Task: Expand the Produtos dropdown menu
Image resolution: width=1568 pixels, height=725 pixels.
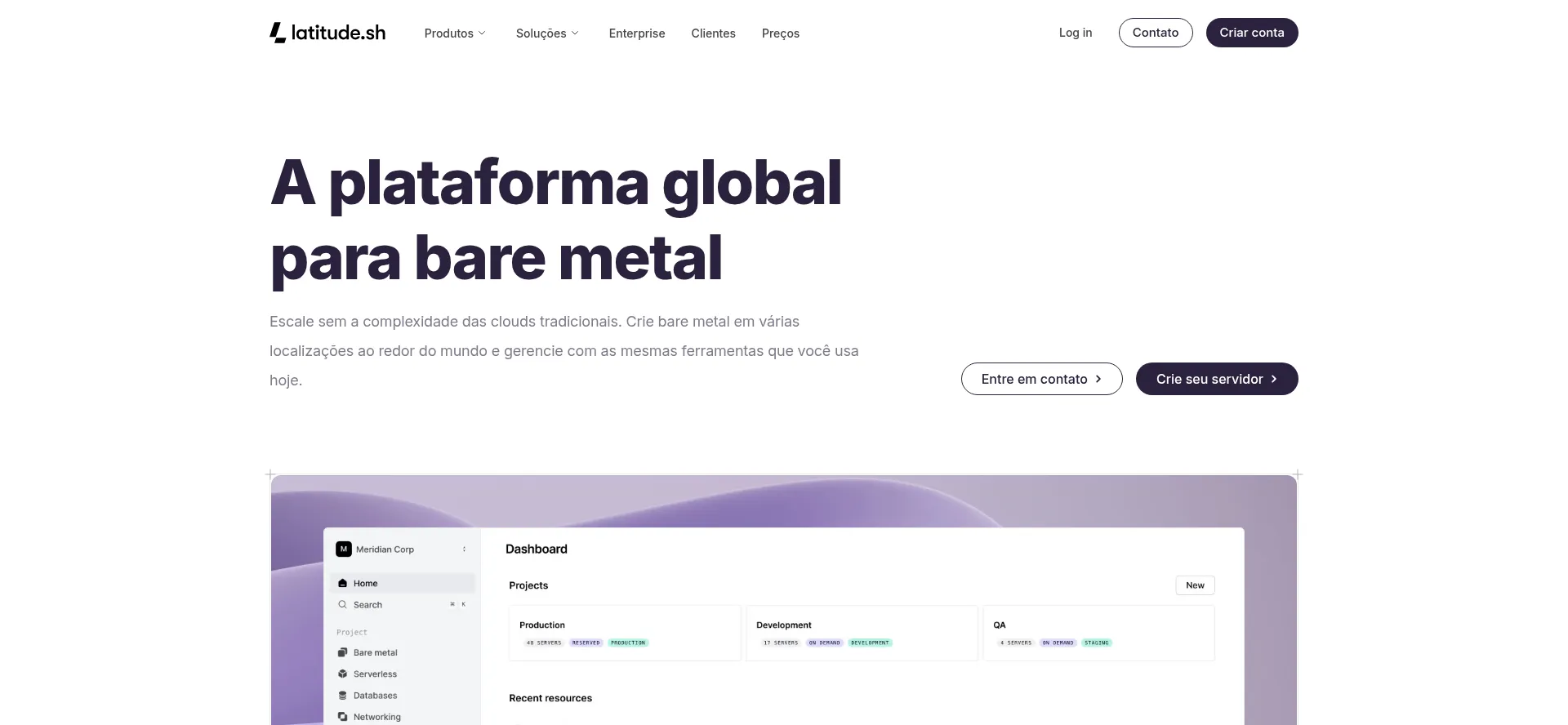Action: [x=455, y=33]
